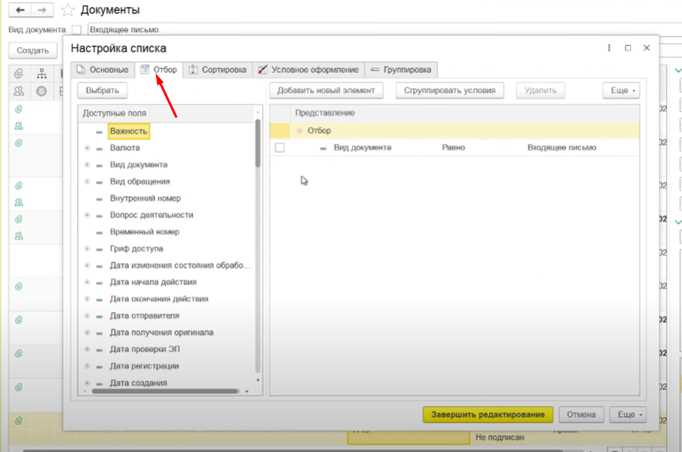Expand the Вопрос деятельности field node

click(x=87, y=215)
